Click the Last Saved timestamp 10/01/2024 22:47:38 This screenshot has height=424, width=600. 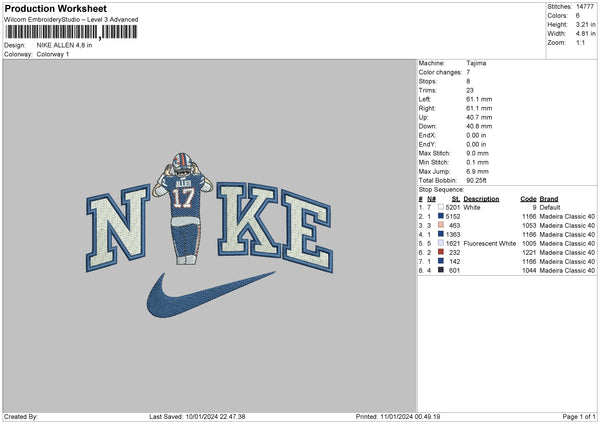pyautogui.click(x=215, y=416)
